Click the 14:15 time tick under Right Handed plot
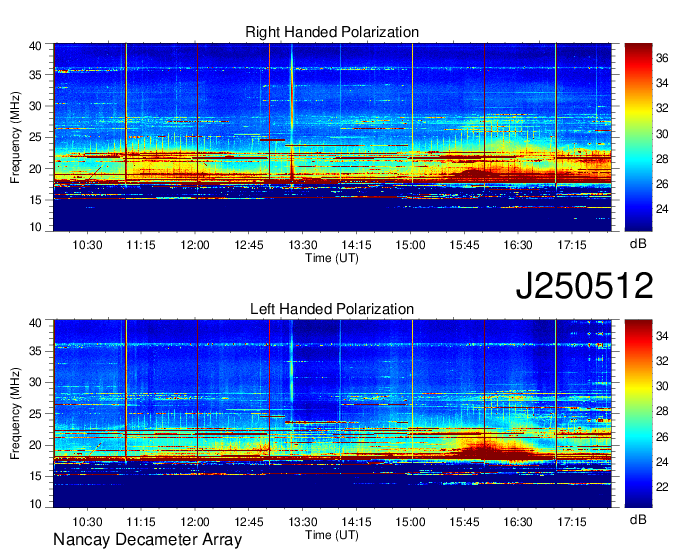 pyautogui.click(x=356, y=245)
